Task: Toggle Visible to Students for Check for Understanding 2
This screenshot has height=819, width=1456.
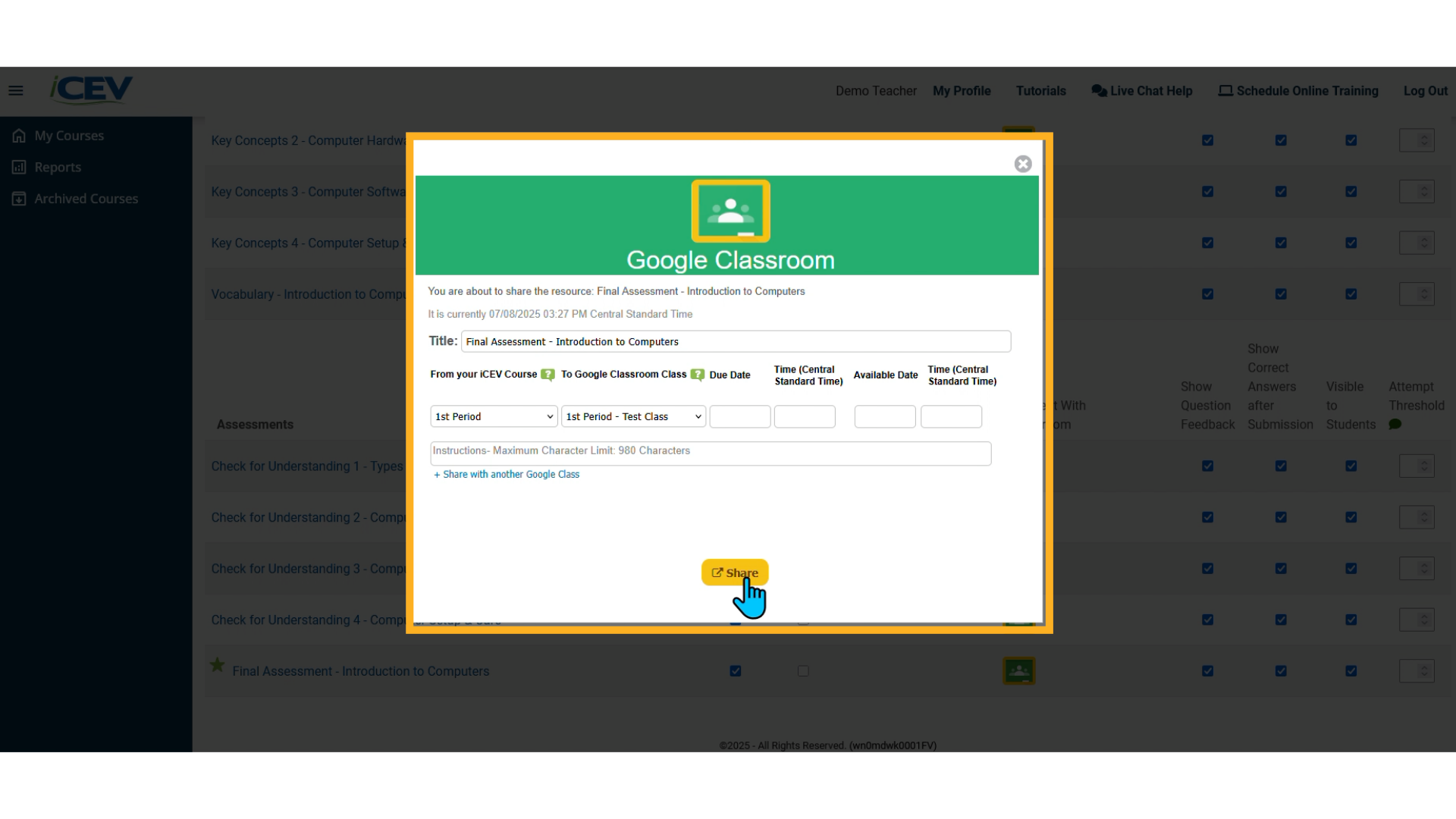Action: [x=1351, y=517]
